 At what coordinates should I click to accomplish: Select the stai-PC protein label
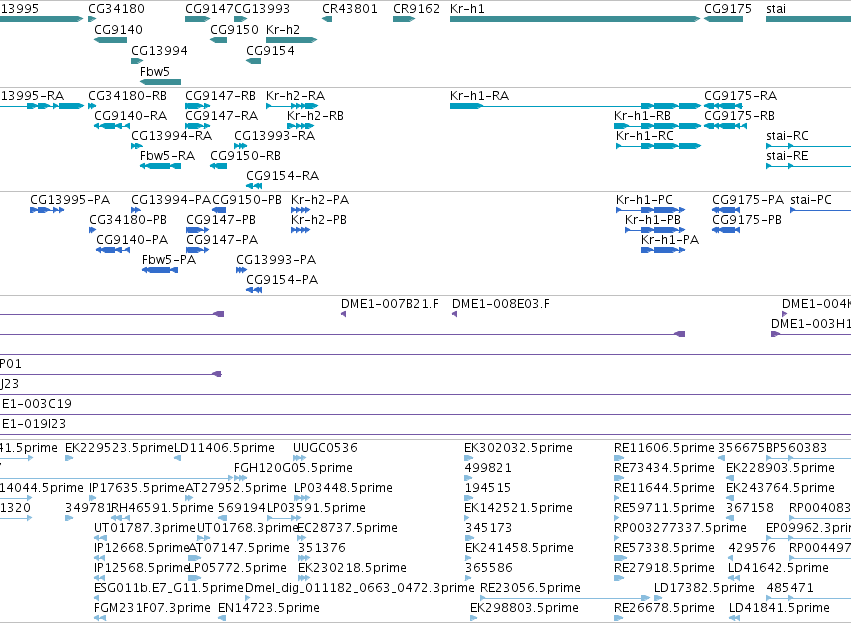[x=811, y=200]
